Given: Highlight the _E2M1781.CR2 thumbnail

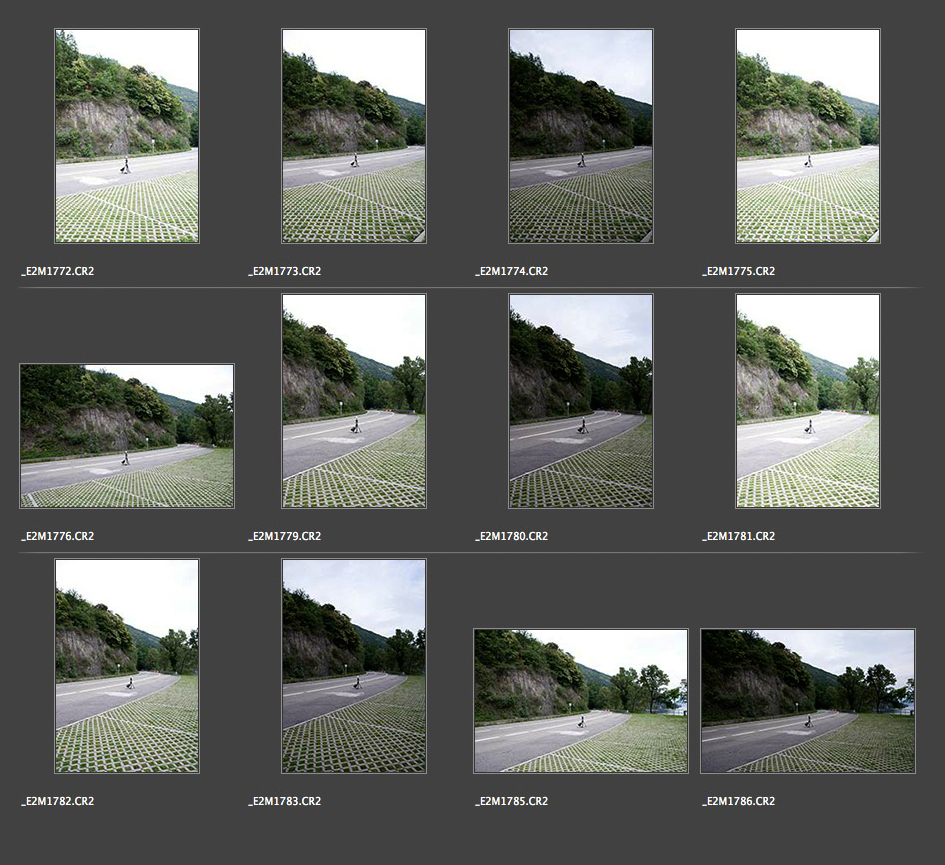Looking at the screenshot, I should [x=808, y=401].
